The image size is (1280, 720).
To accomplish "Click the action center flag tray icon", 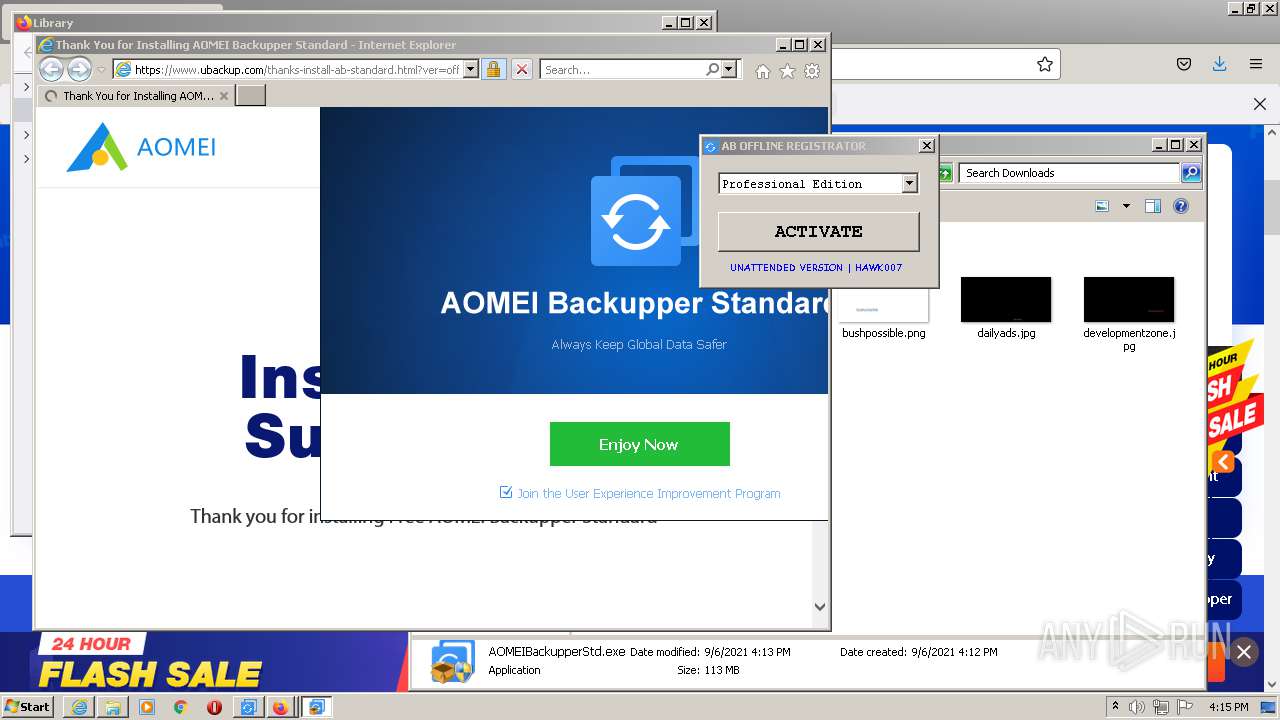I will click(x=1185, y=707).
